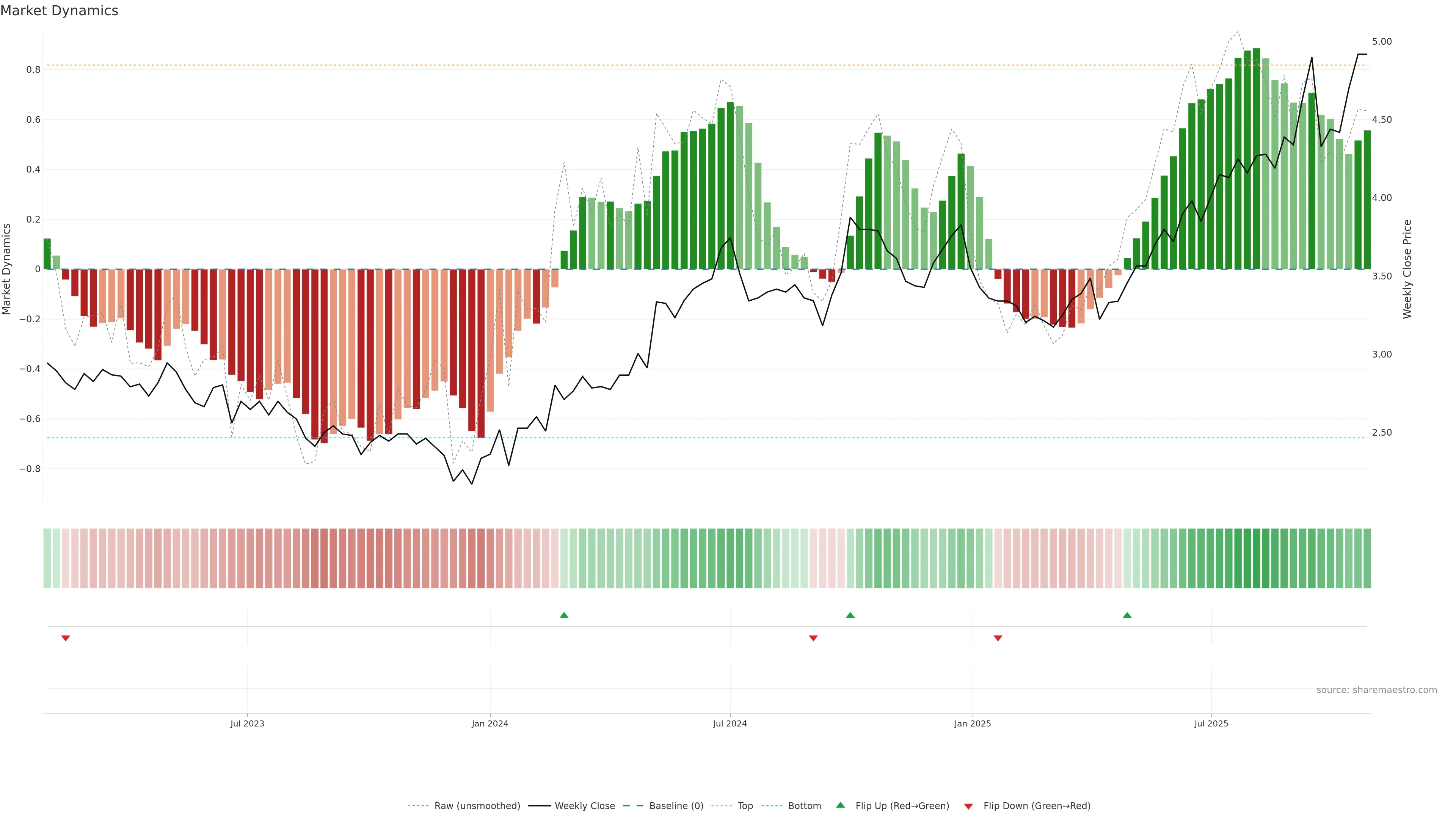The height and width of the screenshot is (819, 1456).
Task: Click the flip-up triangle near October 2024
Action: pos(850,615)
